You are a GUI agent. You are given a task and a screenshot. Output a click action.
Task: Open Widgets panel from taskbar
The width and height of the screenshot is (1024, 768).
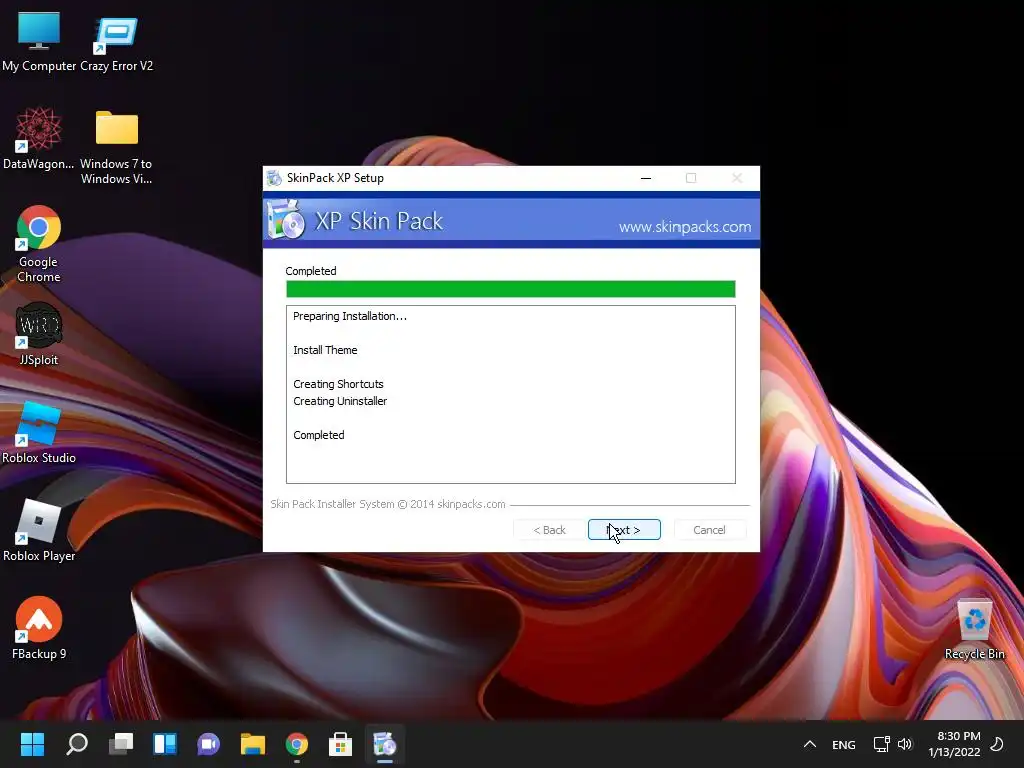(165, 744)
